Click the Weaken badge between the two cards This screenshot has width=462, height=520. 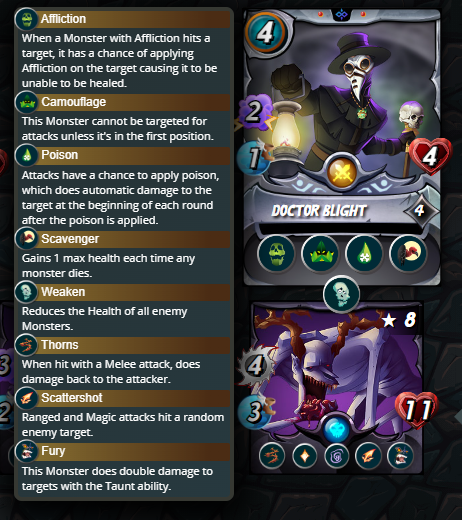coord(341,294)
